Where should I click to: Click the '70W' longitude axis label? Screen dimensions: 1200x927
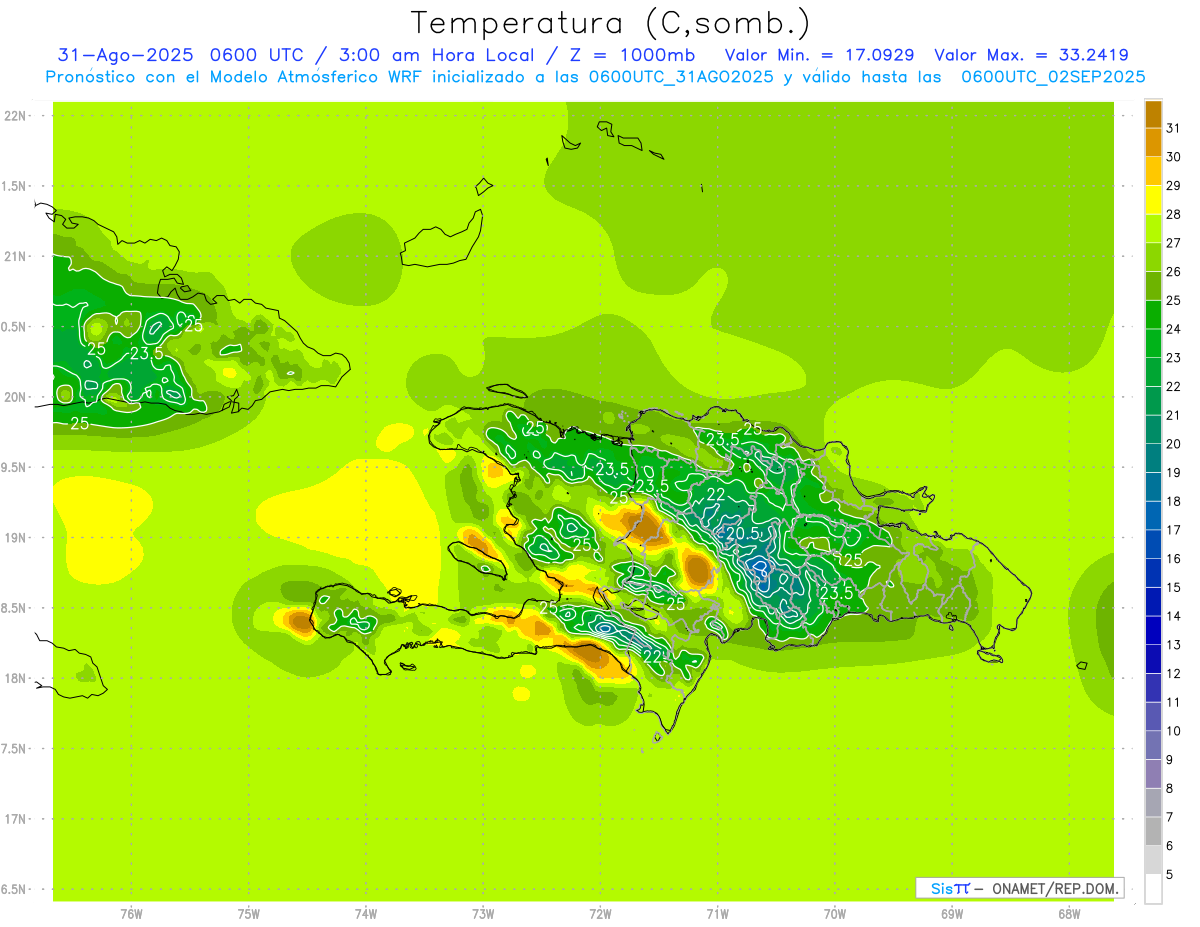click(835, 914)
